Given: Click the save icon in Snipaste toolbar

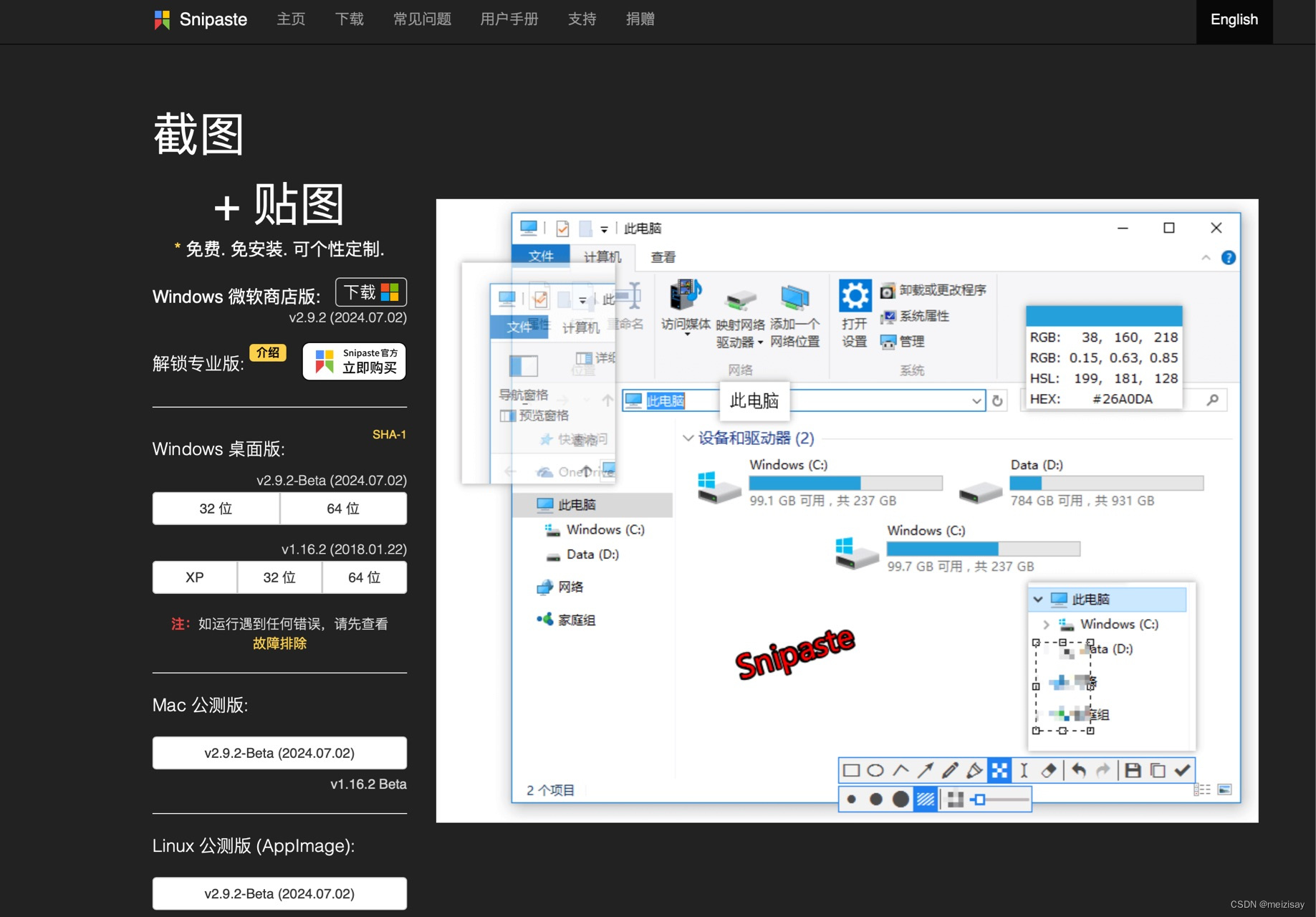Looking at the screenshot, I should coord(1133,770).
